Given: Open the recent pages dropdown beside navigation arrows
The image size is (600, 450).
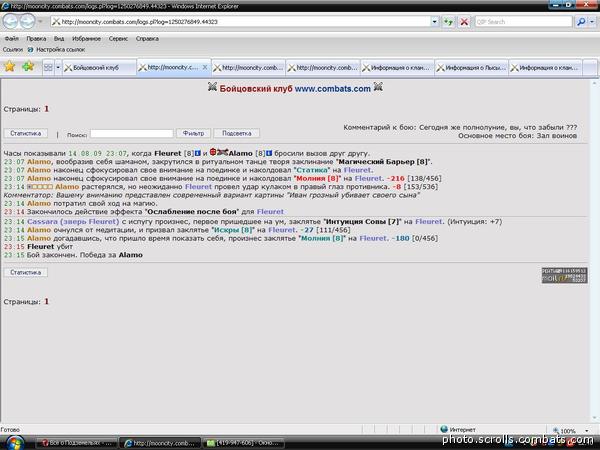Looking at the screenshot, I should click(40, 22).
